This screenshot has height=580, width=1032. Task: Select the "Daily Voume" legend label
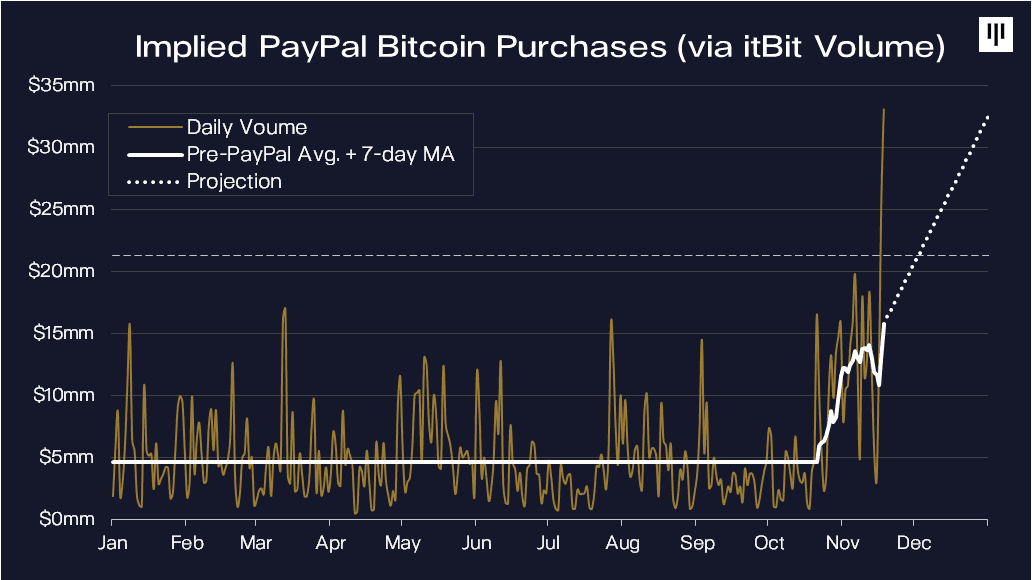pyautogui.click(x=246, y=128)
